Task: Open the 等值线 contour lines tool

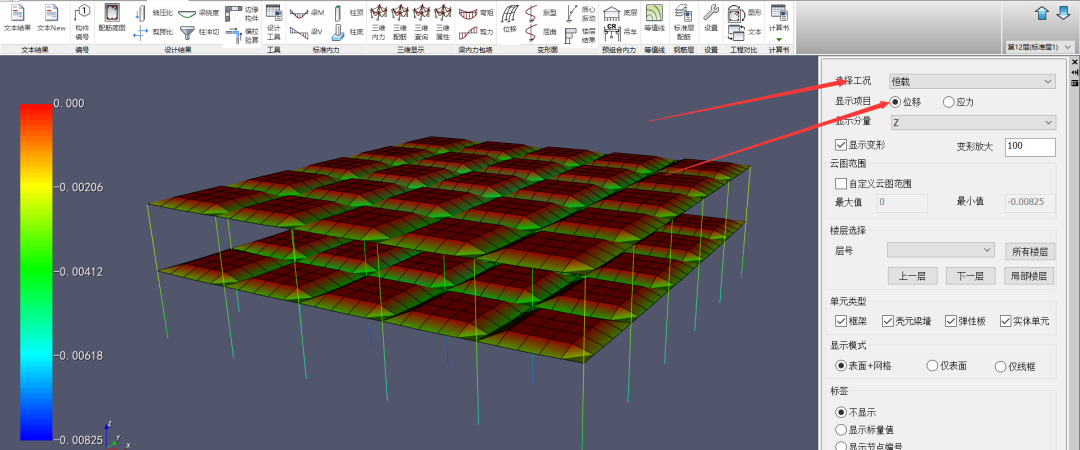Action: (654, 19)
